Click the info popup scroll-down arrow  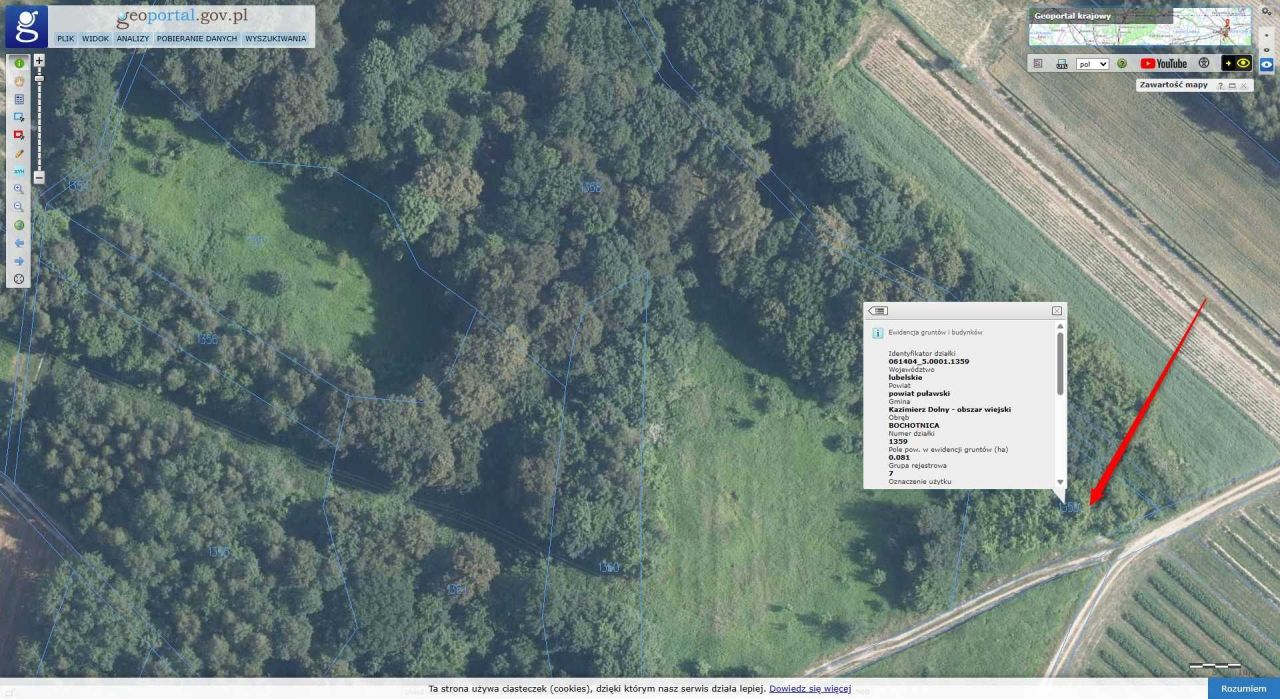click(x=1060, y=483)
